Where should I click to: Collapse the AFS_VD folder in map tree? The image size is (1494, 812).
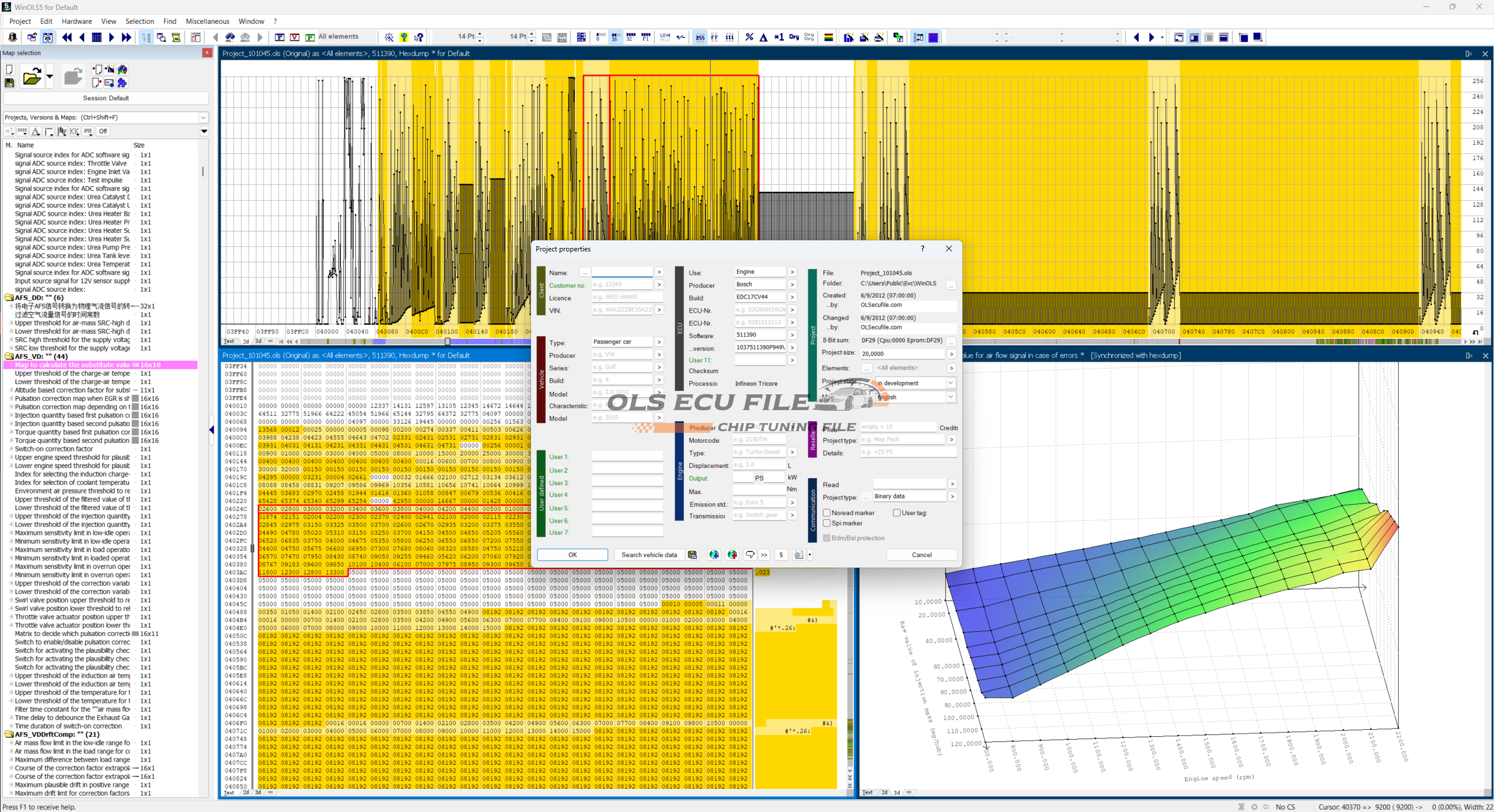[x=9, y=356]
